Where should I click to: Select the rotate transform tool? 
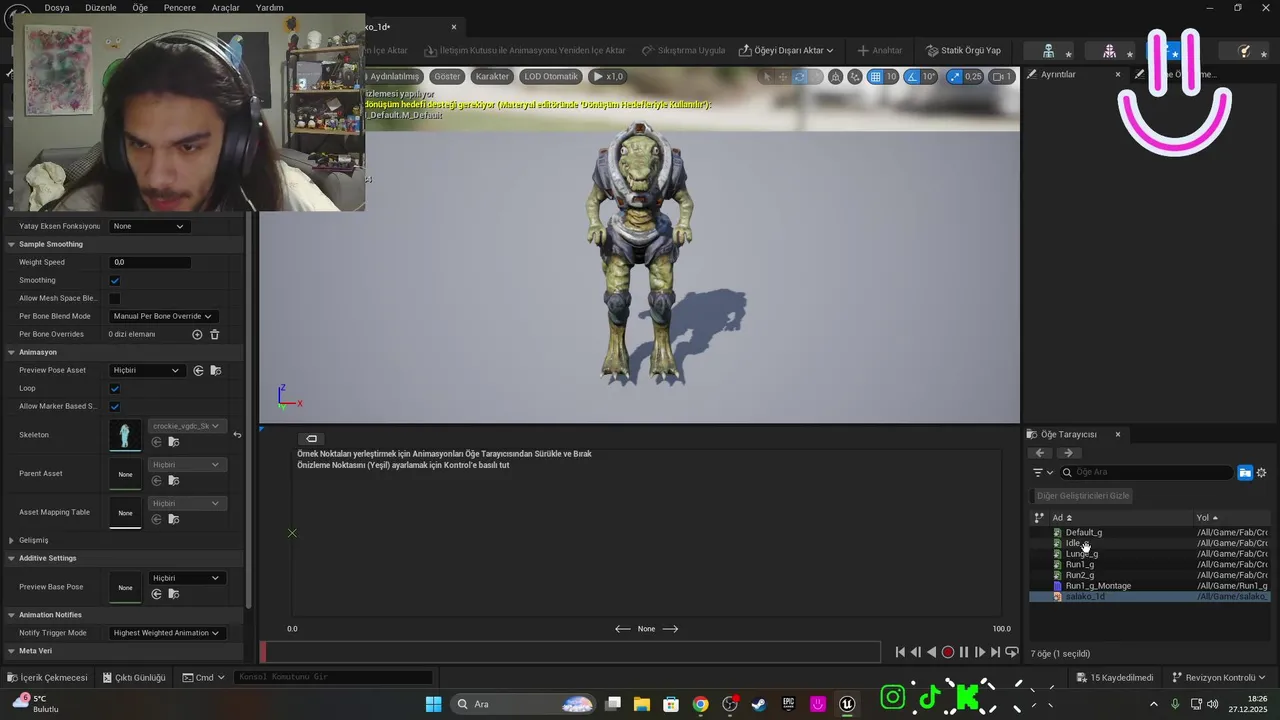tap(799, 76)
